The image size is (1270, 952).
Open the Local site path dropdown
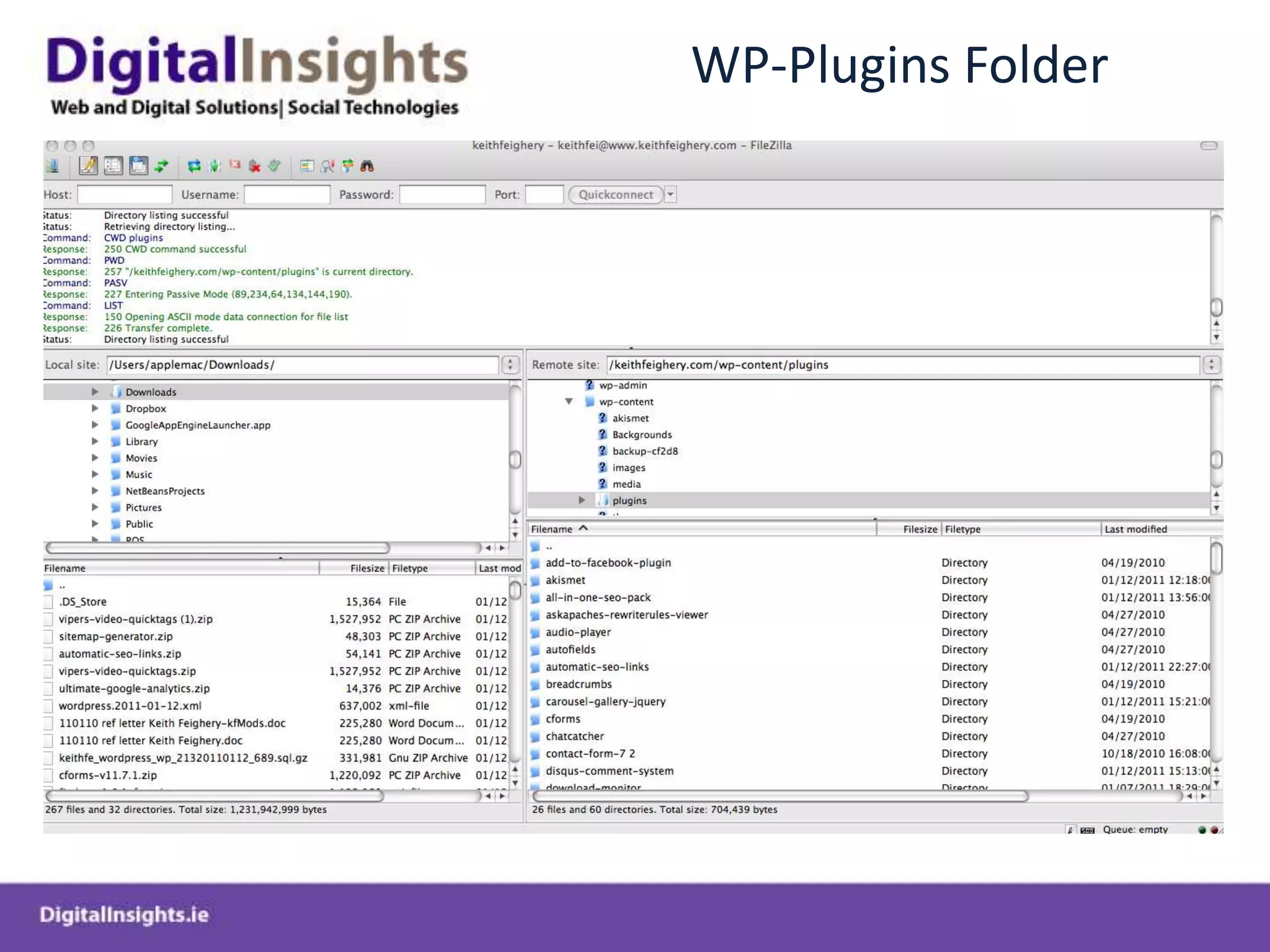point(510,364)
